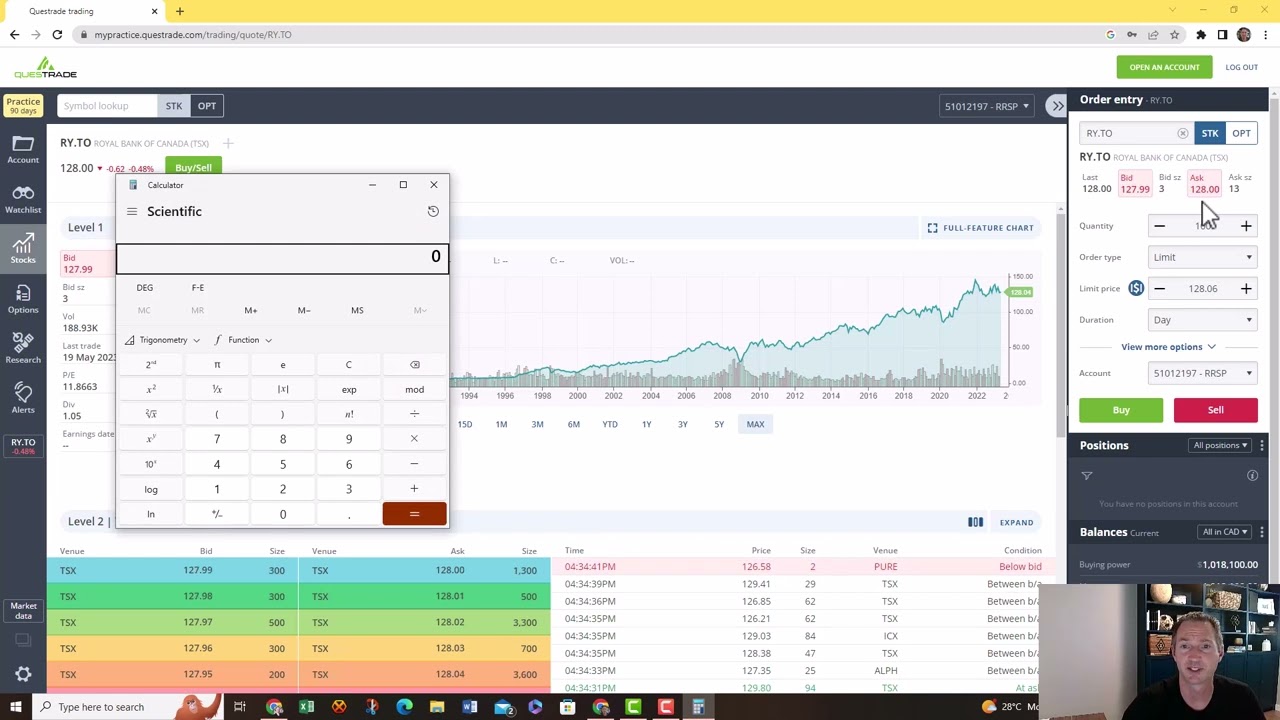Viewport: 1280px width, 720px height.
Task: Reload the browser page
Action: (57, 34)
